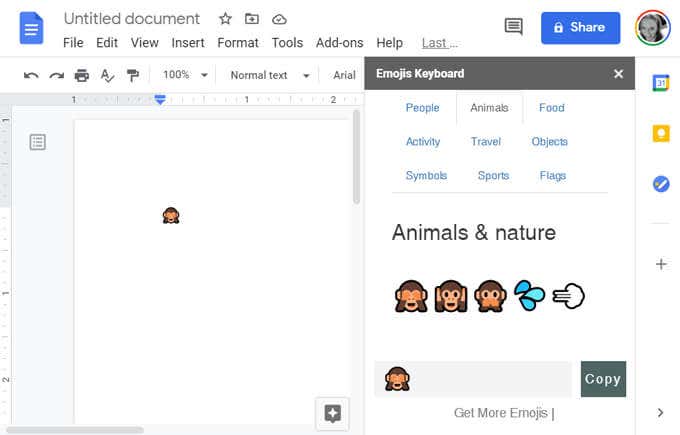Open the Insert menu
This screenshot has width=680, height=435.
(188, 43)
